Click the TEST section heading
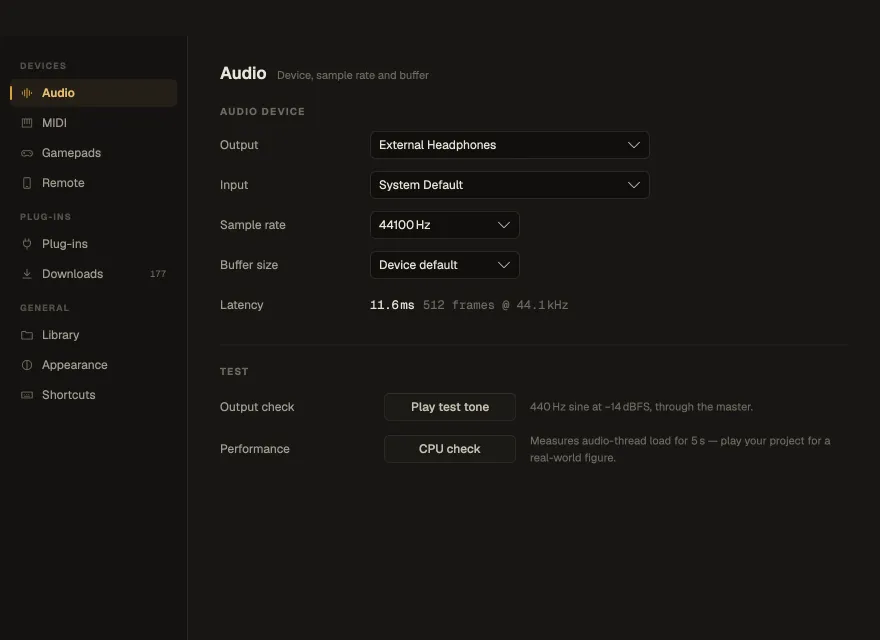This screenshot has width=880, height=640. click(234, 372)
